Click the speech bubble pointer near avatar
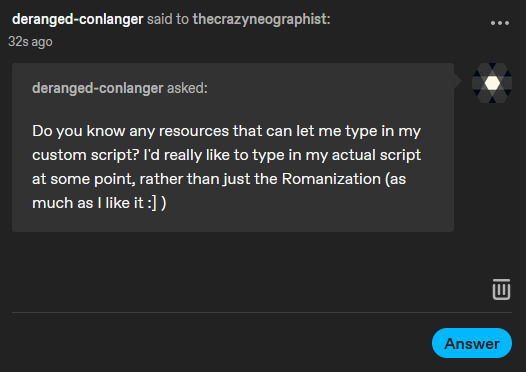Screen dimensions: 526x372 point(458,81)
